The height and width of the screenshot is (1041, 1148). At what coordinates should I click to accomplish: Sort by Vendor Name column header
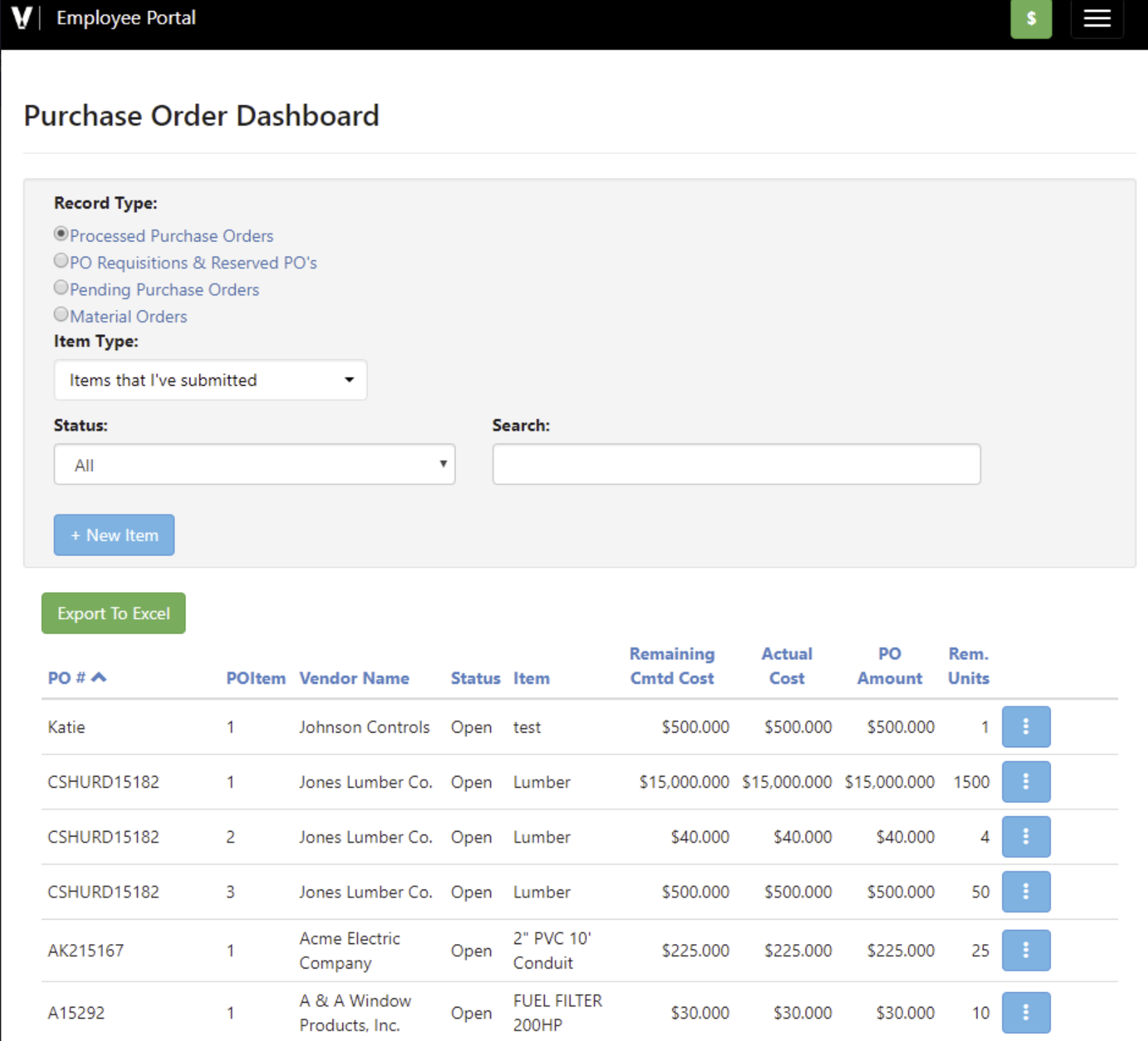point(354,678)
